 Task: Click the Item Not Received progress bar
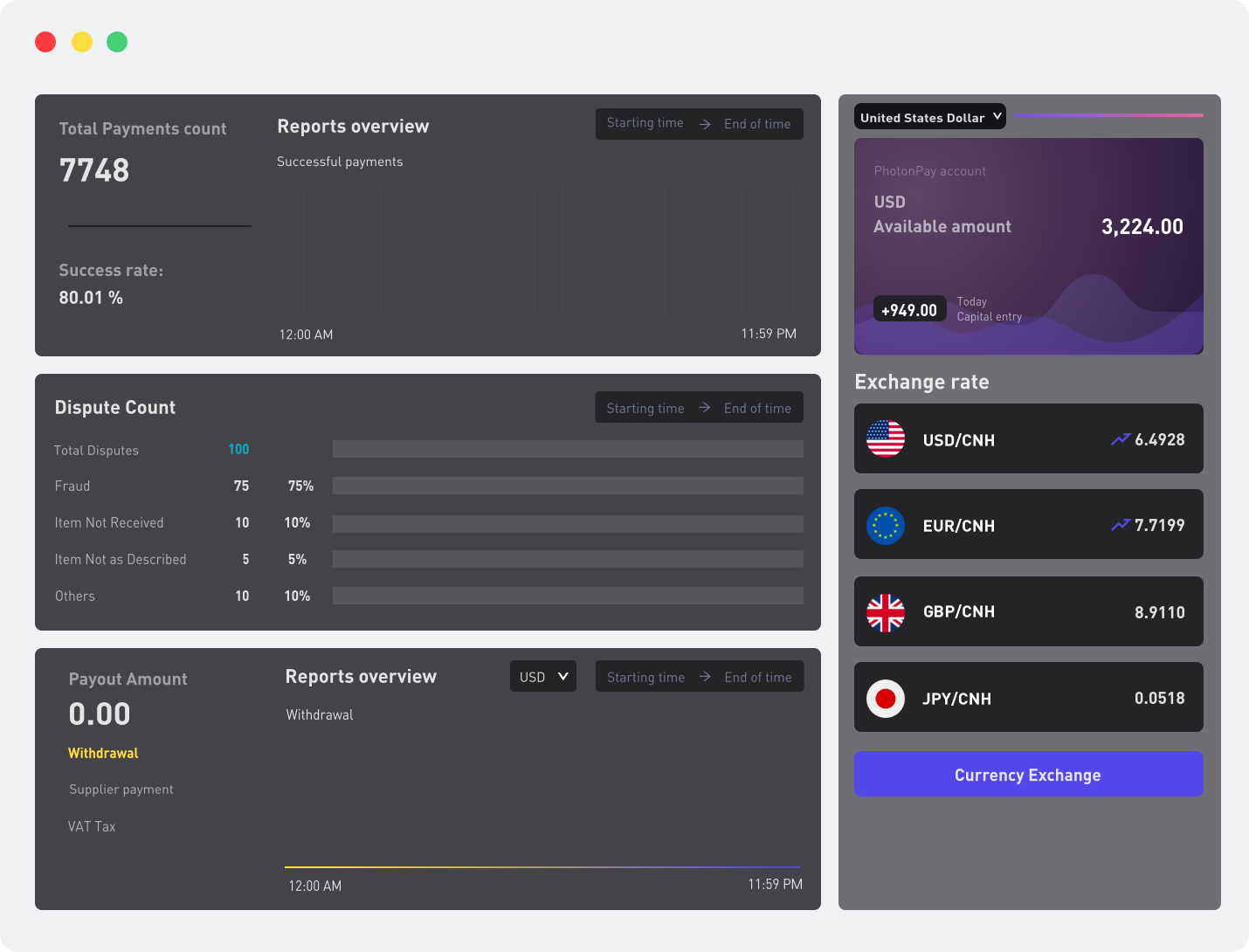(568, 522)
